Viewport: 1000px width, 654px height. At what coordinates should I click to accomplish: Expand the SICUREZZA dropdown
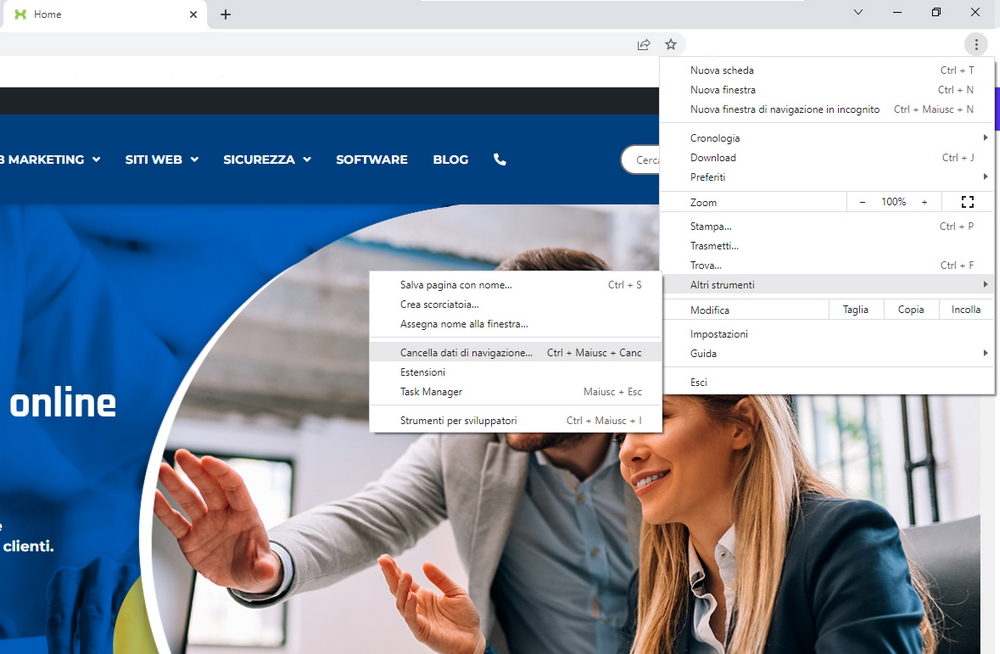(267, 160)
